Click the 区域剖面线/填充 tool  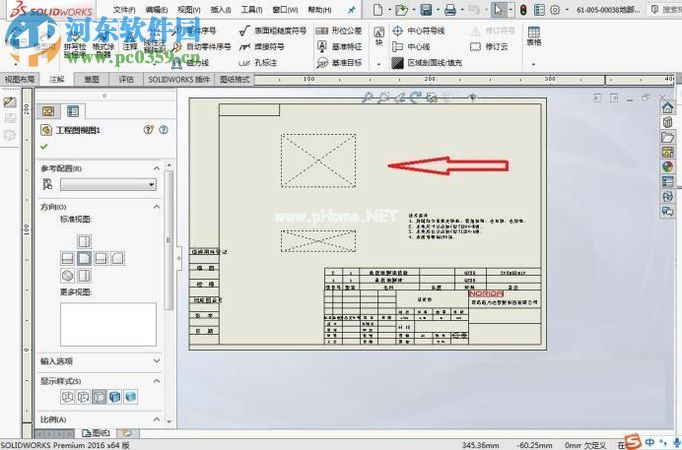pyautogui.click(x=426, y=63)
